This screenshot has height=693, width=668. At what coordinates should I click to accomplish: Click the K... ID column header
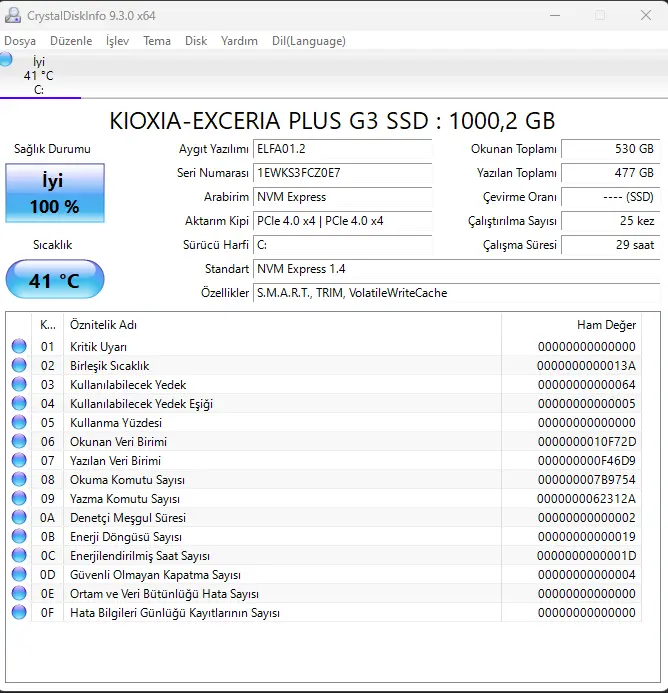click(x=48, y=325)
